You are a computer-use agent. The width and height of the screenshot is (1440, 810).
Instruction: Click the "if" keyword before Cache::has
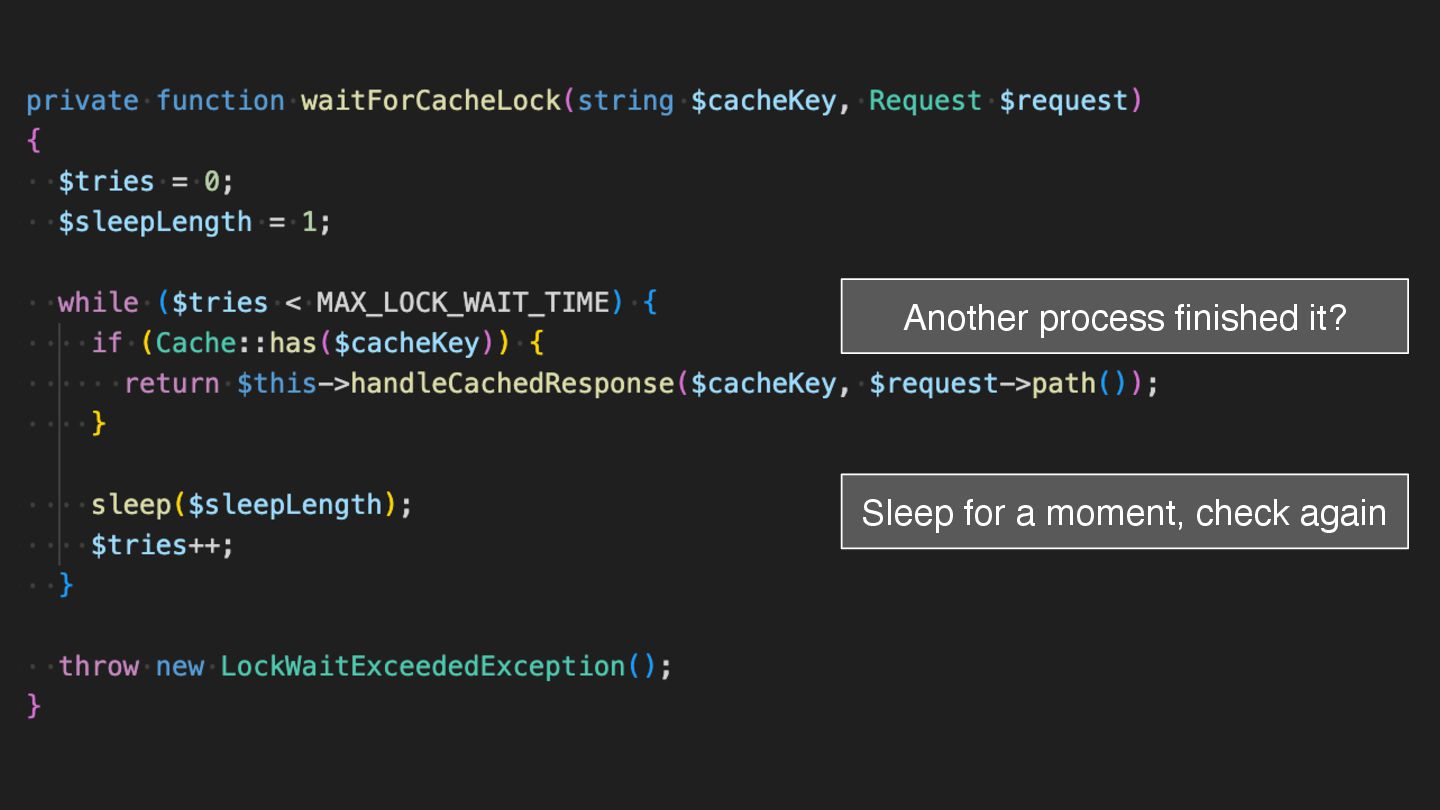[x=107, y=343]
